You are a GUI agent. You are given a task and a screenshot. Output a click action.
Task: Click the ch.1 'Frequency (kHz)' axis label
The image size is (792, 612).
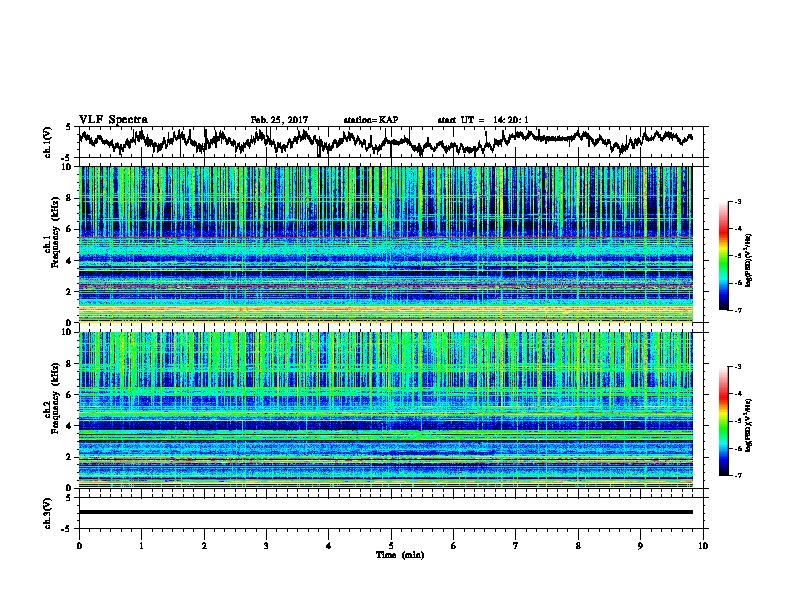(x=55, y=232)
